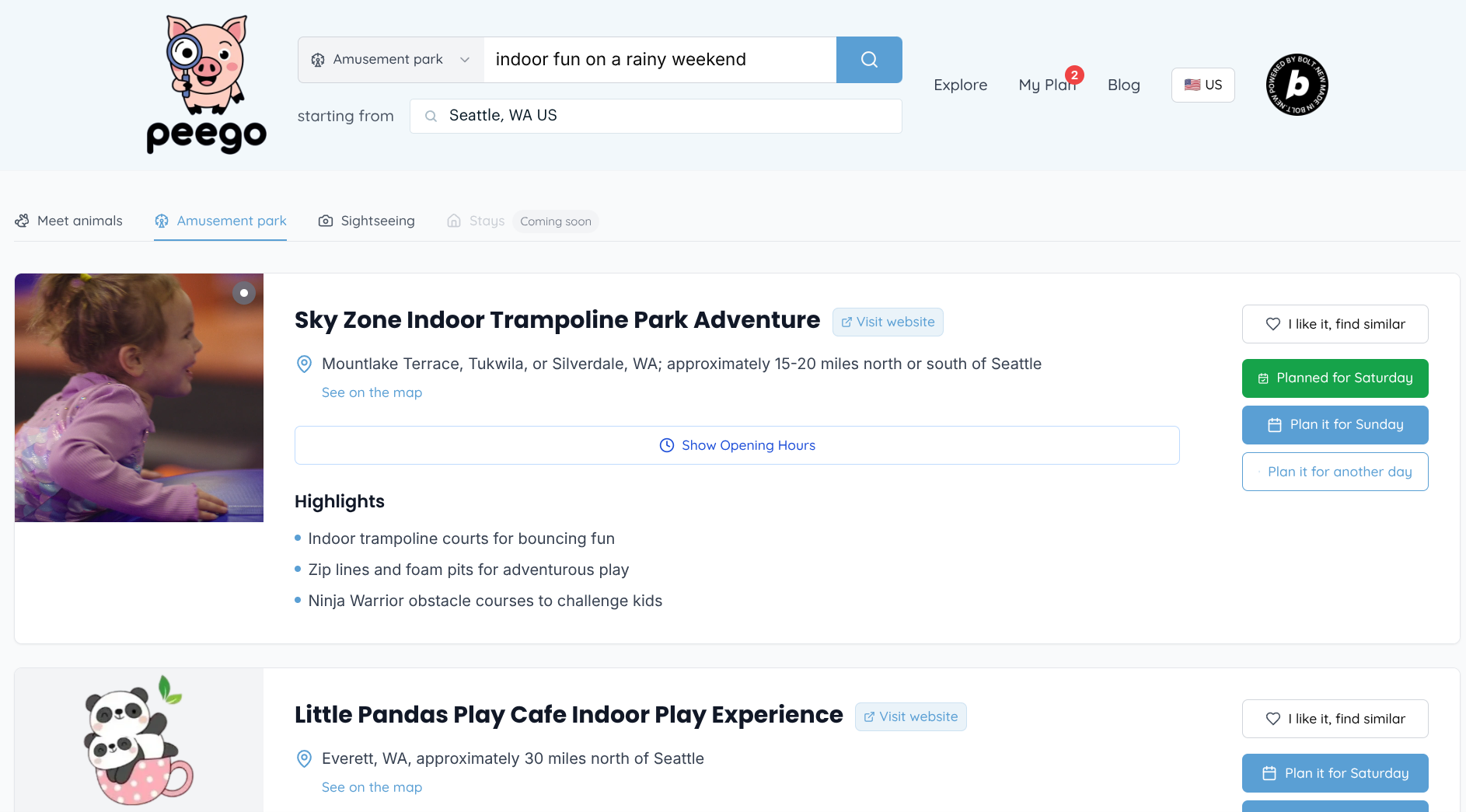Click the peego pig logo

coord(207,85)
